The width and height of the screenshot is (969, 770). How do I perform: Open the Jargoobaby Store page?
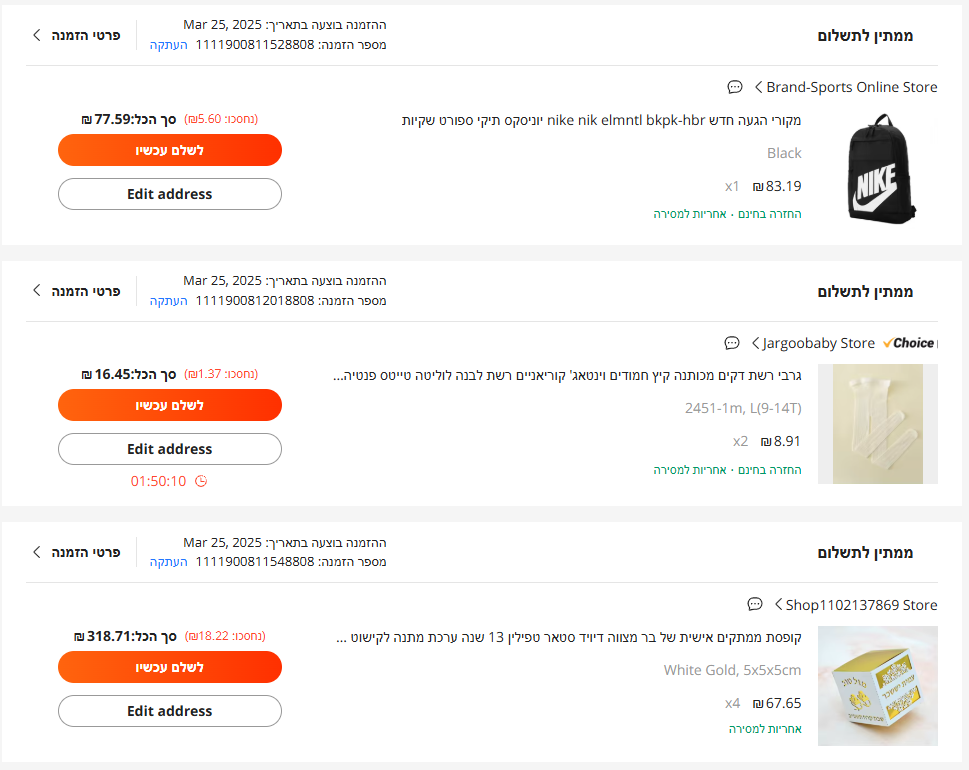pos(813,343)
